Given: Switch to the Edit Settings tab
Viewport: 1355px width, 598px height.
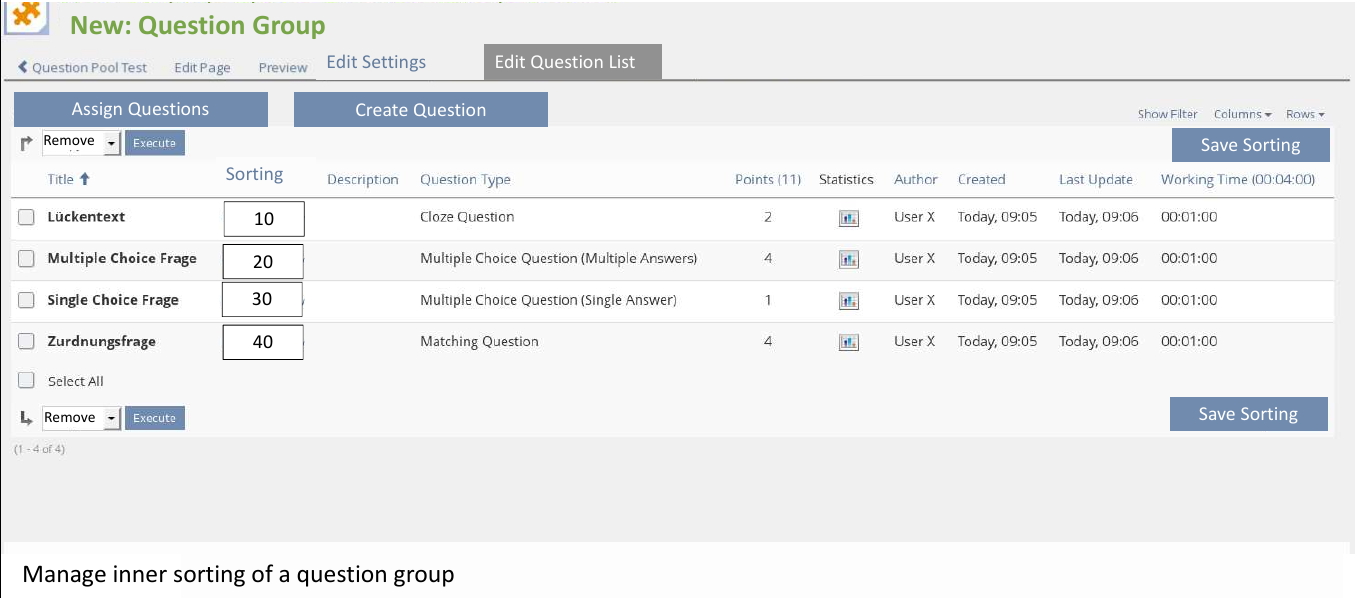Looking at the screenshot, I should point(376,62).
